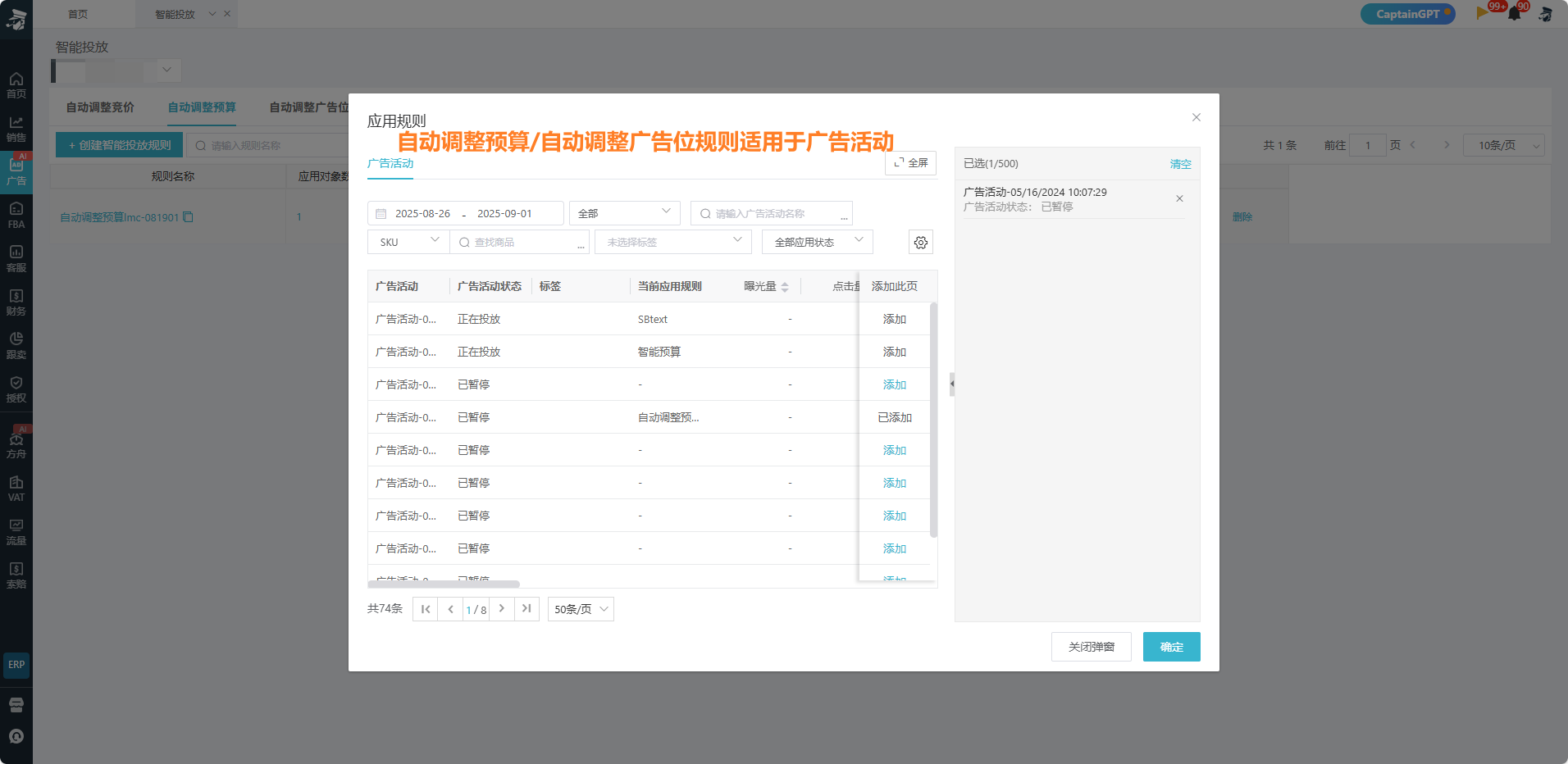Click the support headset icon at sidebar bottom
The height and width of the screenshot is (764, 1568).
tap(16, 736)
